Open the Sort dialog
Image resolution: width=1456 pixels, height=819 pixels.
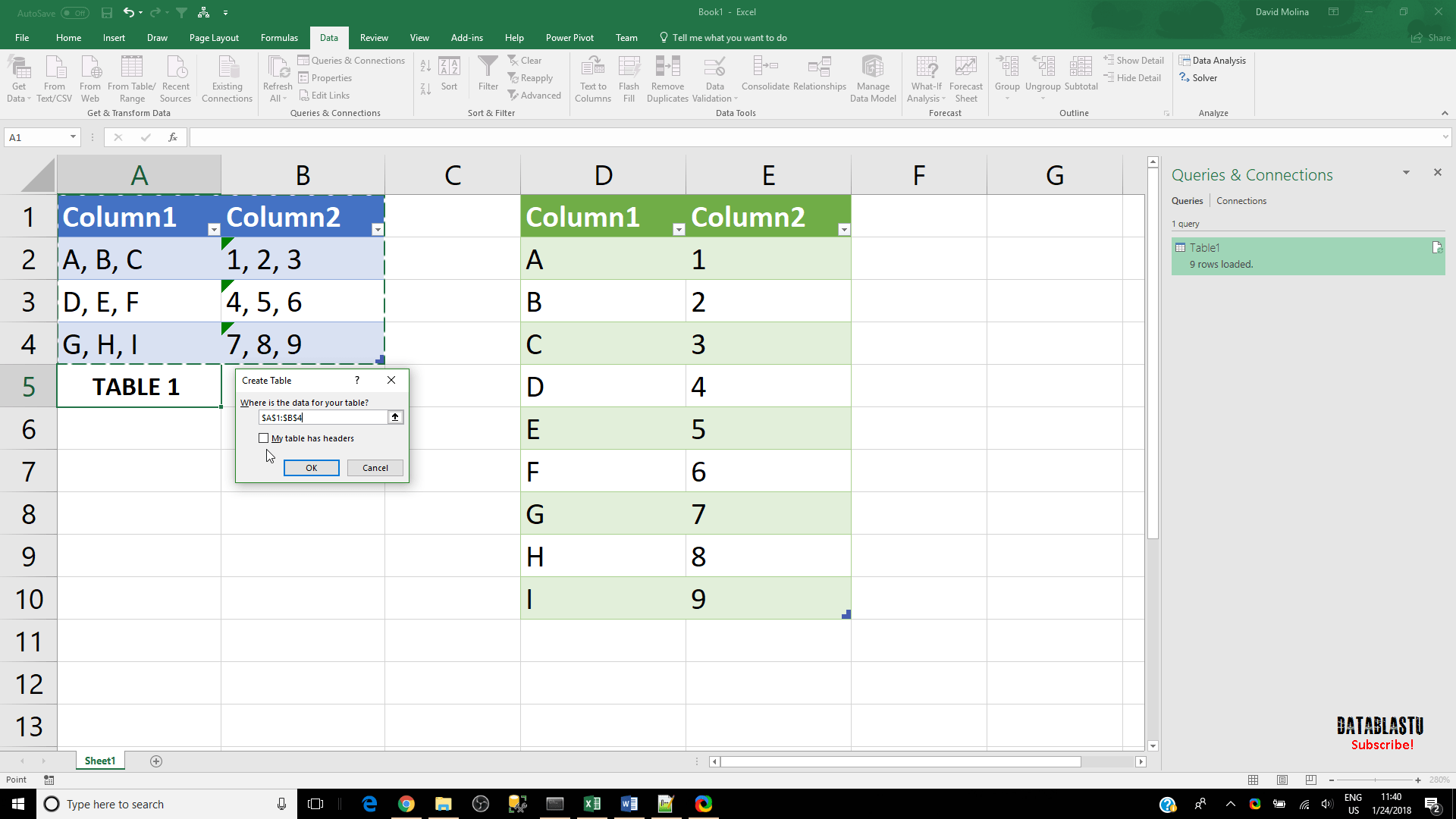(449, 74)
